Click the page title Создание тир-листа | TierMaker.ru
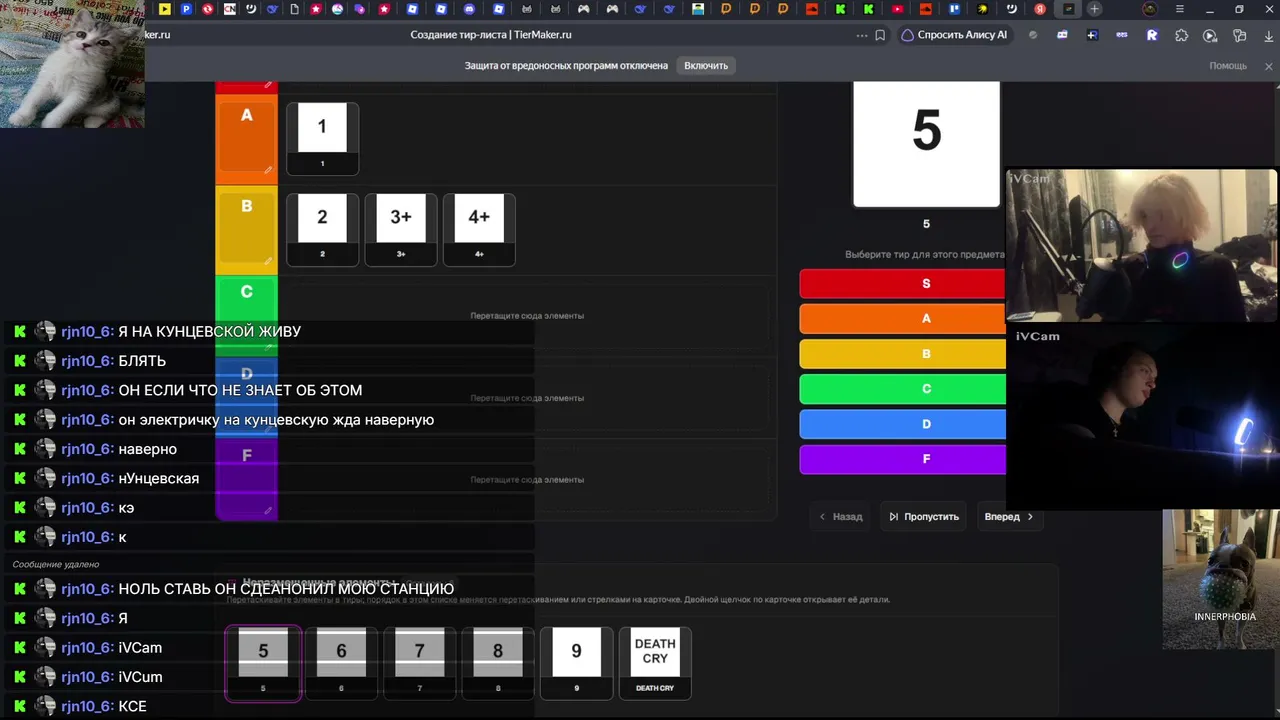 [491, 35]
